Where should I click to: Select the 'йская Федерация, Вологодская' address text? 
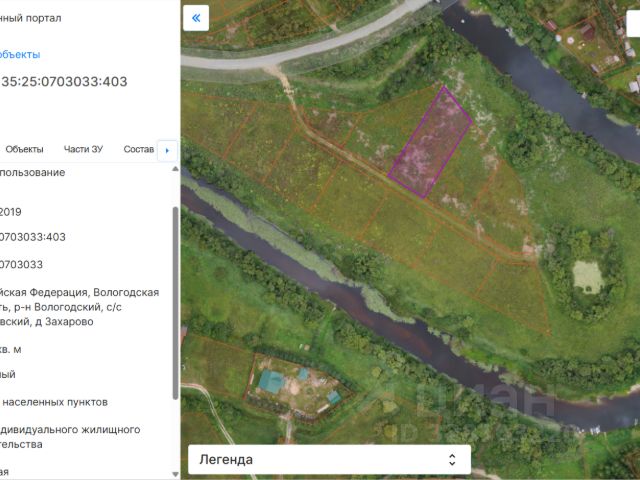tap(80, 293)
